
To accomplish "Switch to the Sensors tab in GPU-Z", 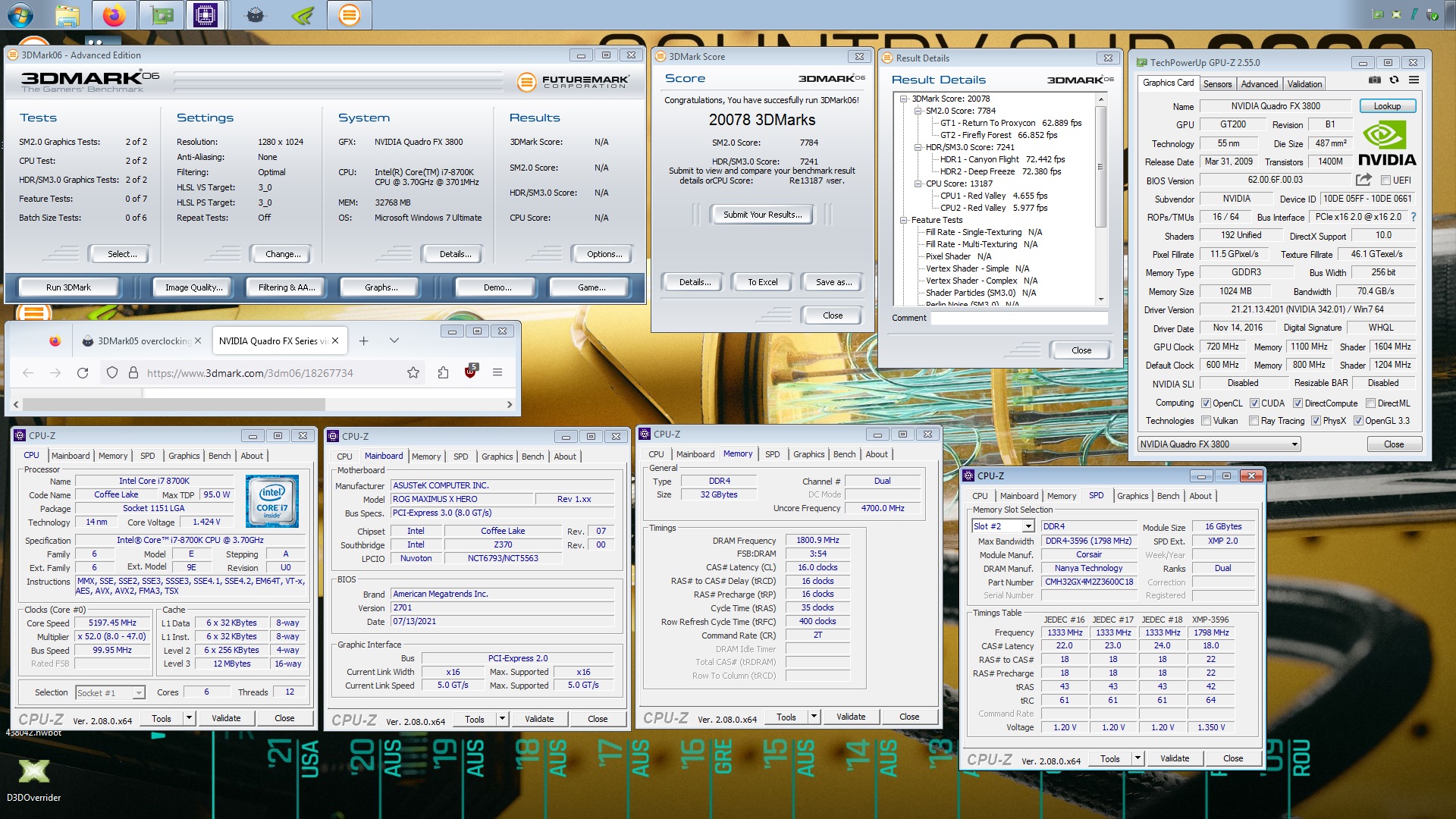I will (1217, 84).
